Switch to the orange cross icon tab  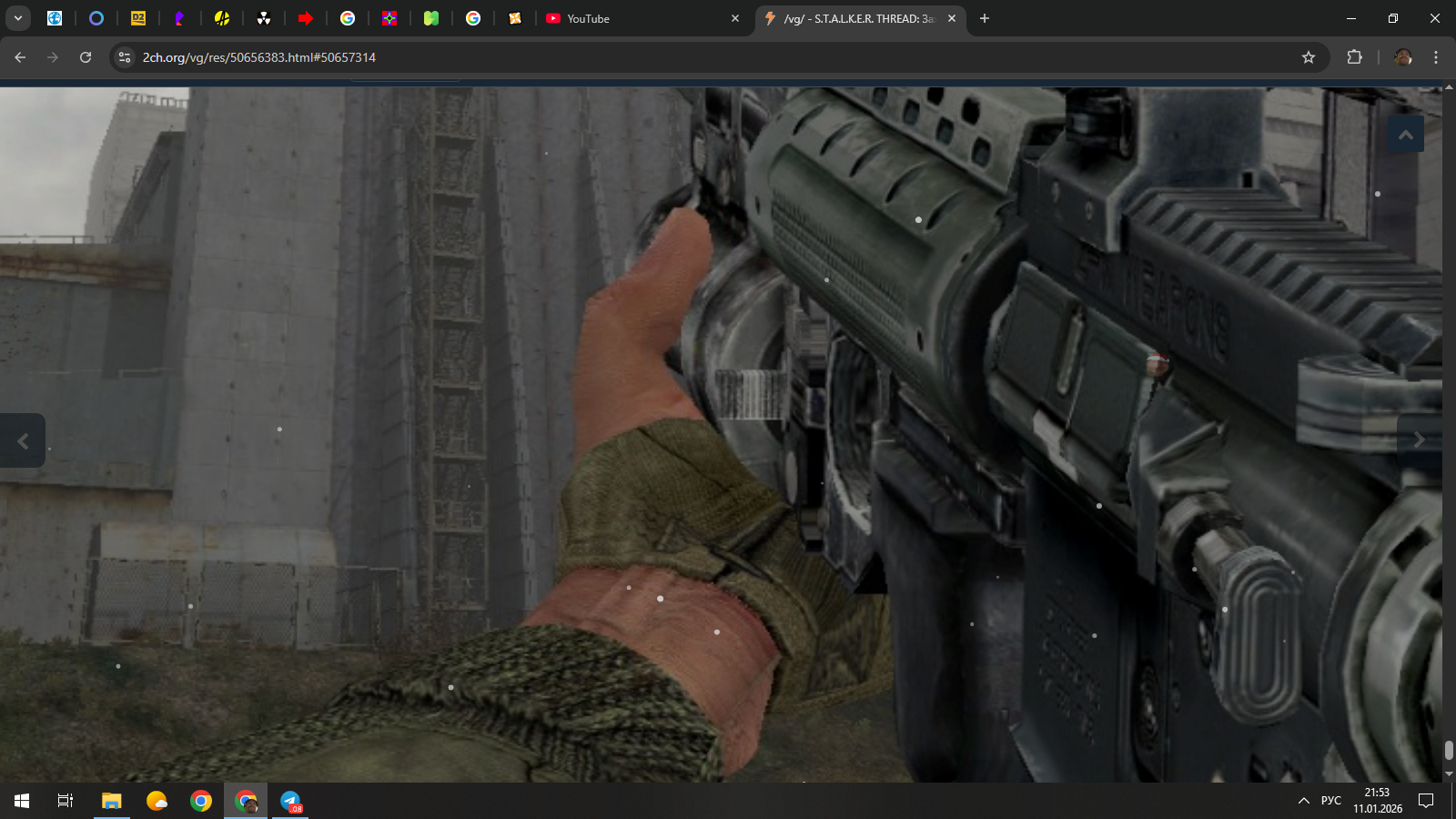pyautogui.click(x=515, y=18)
